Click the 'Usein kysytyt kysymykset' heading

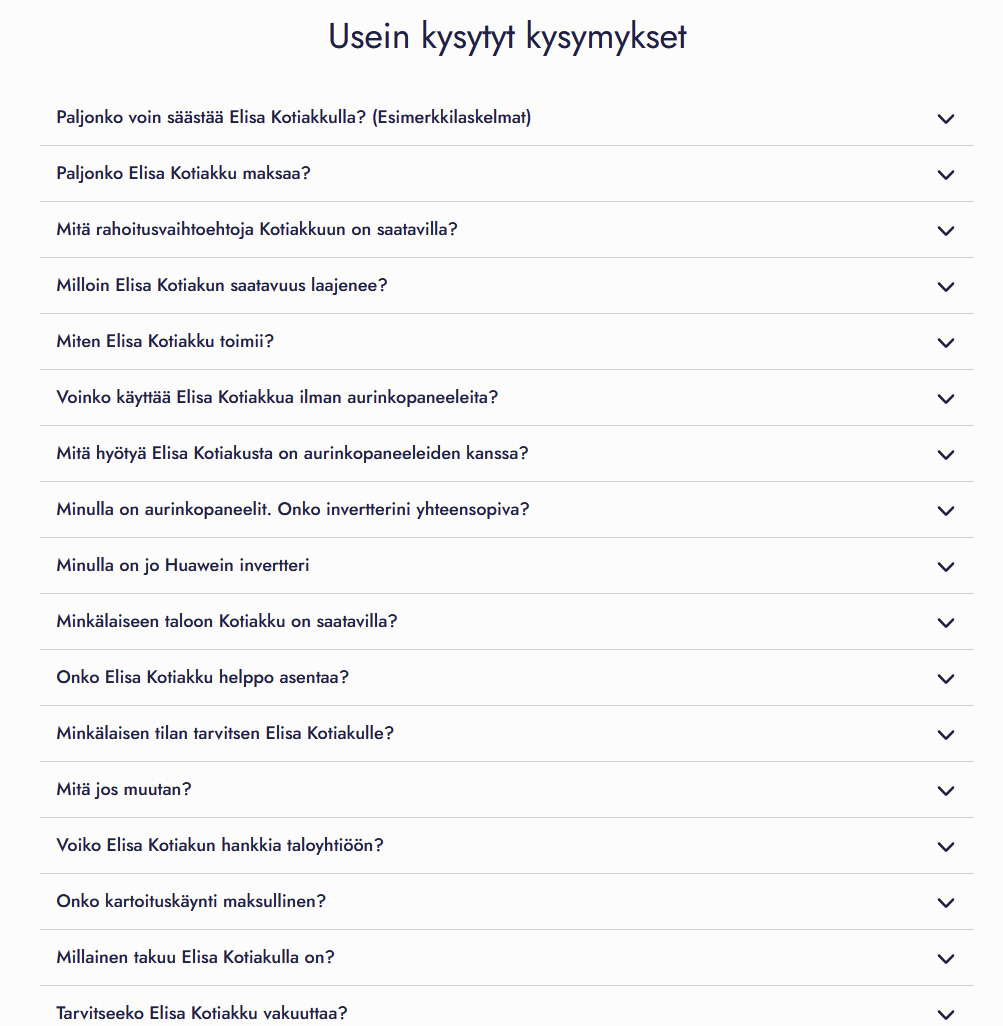pos(507,37)
